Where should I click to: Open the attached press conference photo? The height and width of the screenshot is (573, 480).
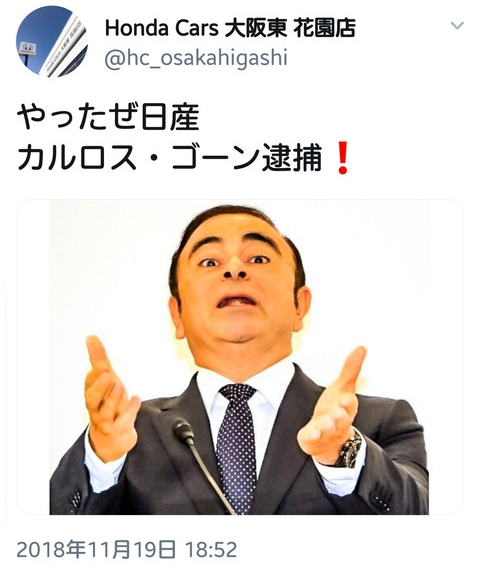pyautogui.click(x=240, y=357)
